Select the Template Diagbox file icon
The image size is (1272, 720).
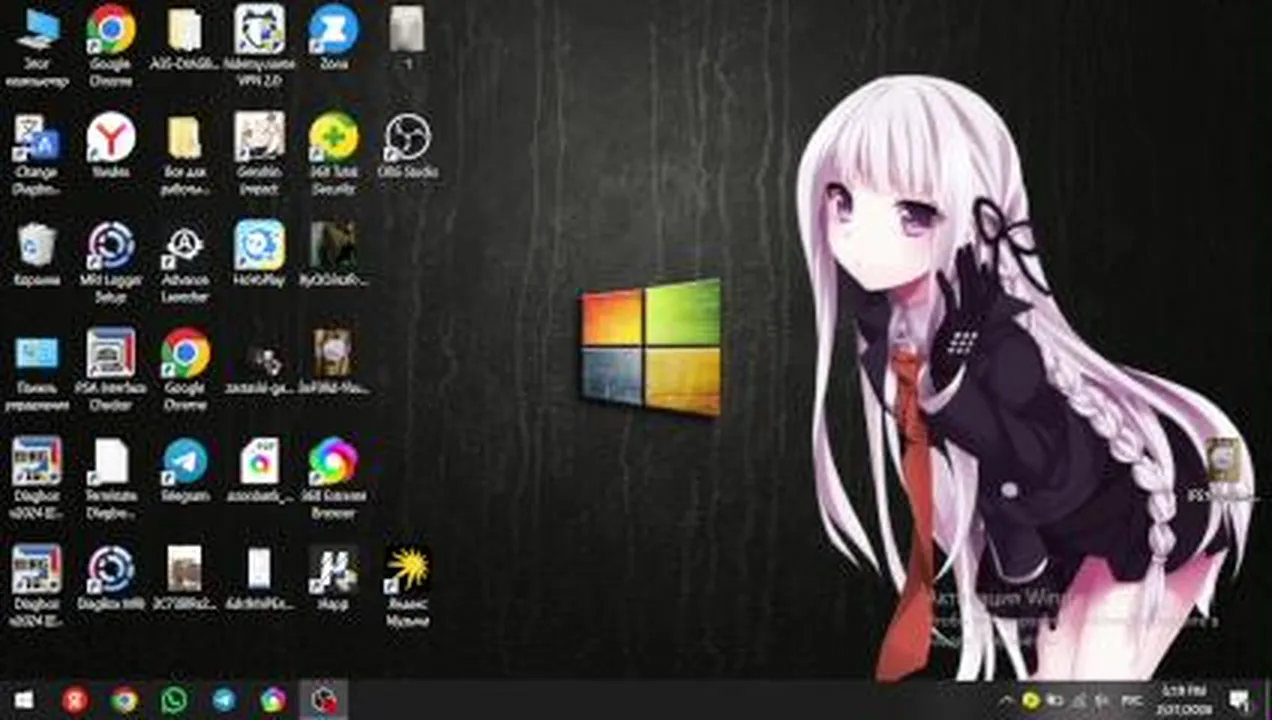[x=111, y=478]
